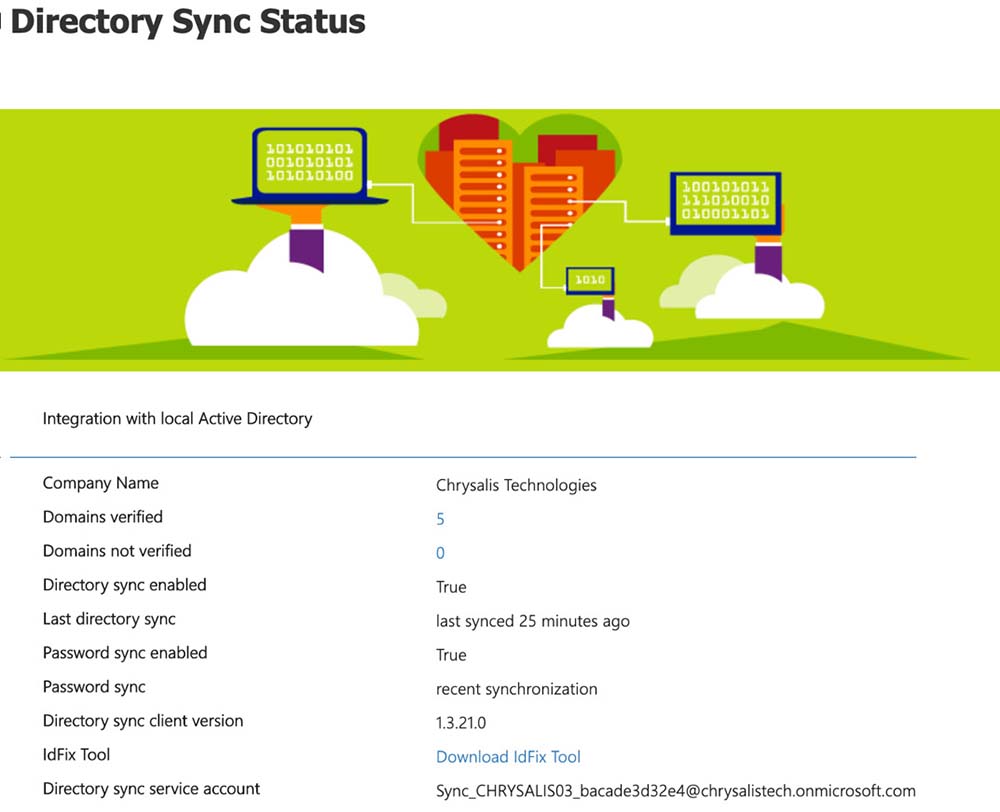Viewport: 1000px width, 812px height.
Task: Click the True value beside Password sync enabled
Action: tap(451, 655)
